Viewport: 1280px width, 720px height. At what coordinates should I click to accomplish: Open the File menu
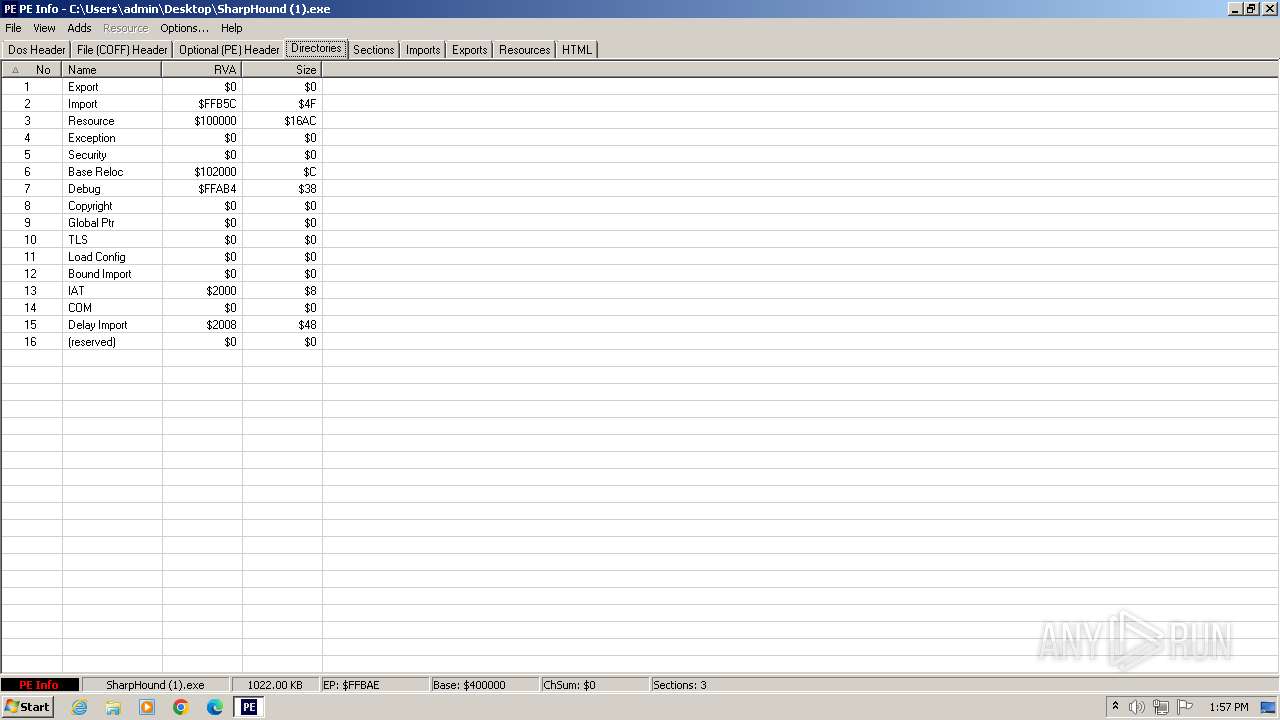tap(13, 28)
